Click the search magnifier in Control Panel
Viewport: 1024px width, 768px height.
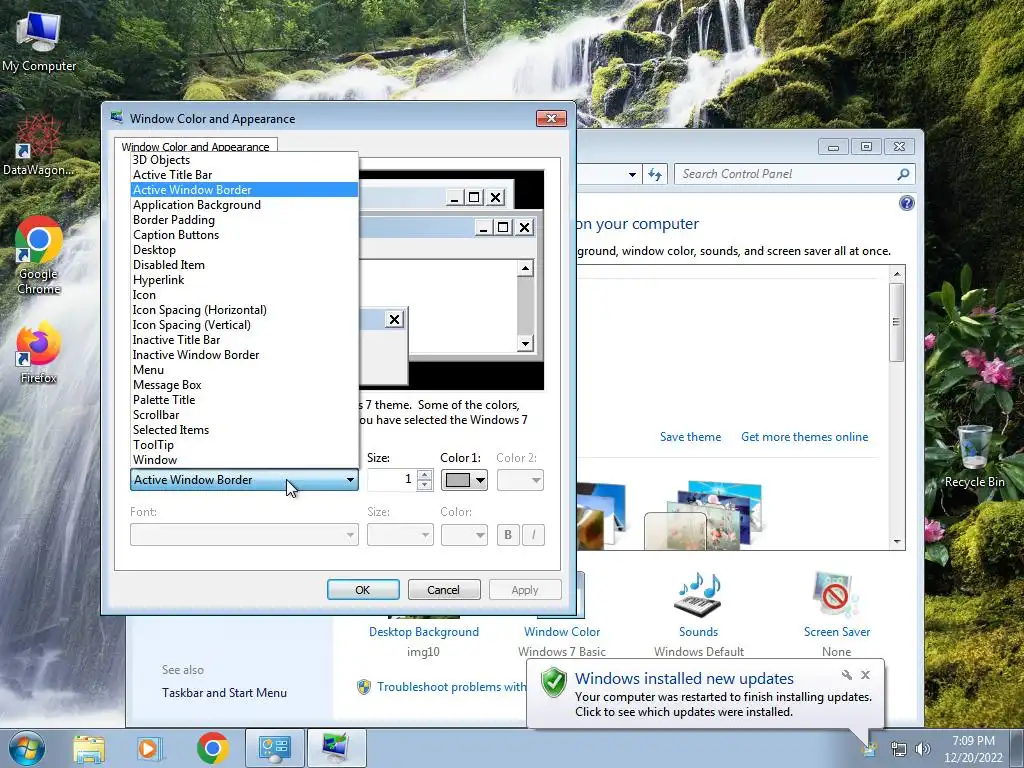tap(903, 174)
